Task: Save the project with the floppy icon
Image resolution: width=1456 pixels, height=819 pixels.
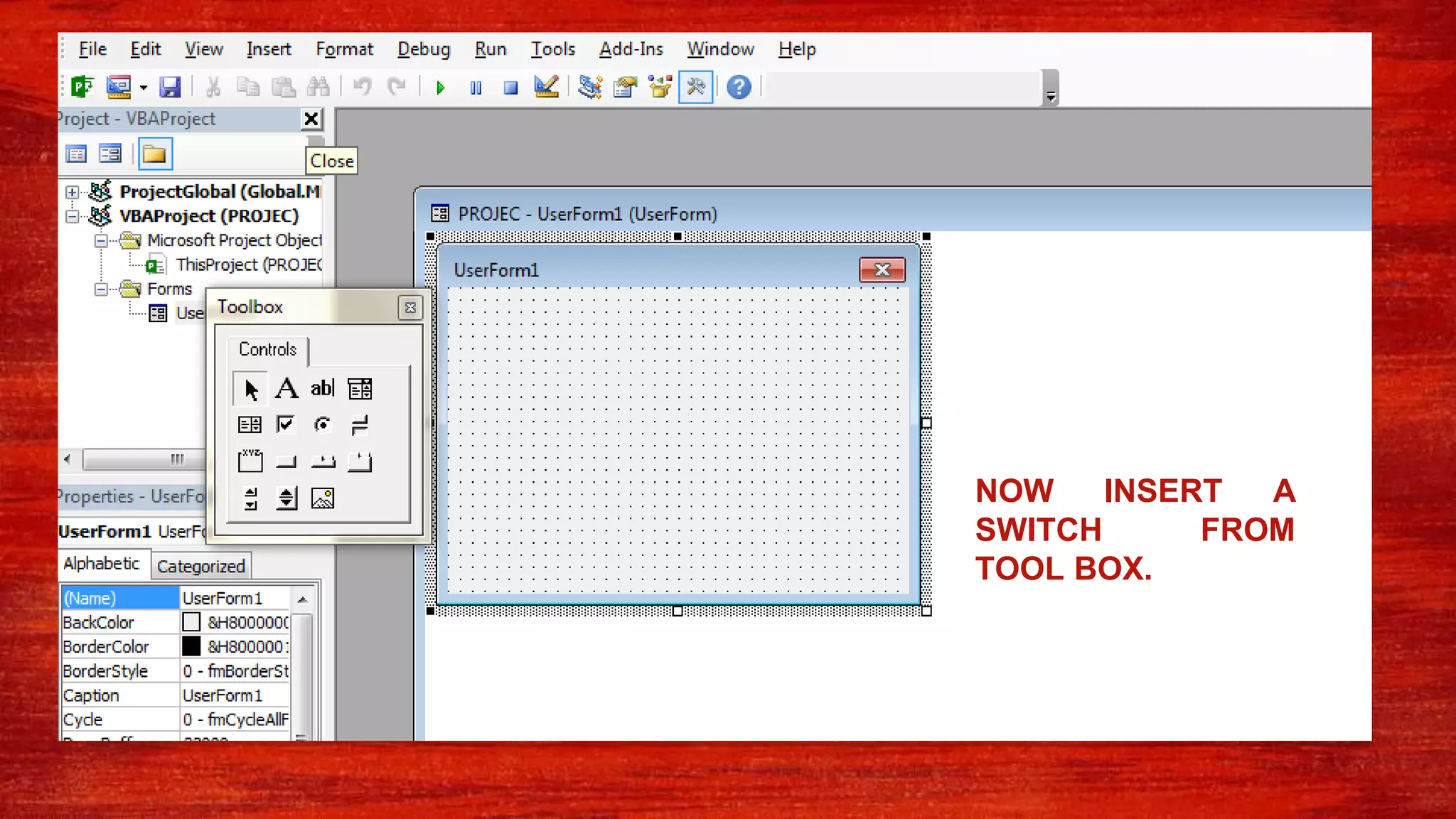Action: 170,87
